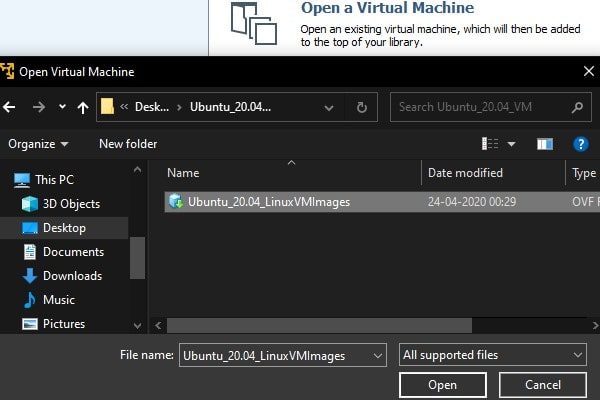Click the VMware icon in dialog title bar
The height and width of the screenshot is (400, 600).
pos(7,71)
